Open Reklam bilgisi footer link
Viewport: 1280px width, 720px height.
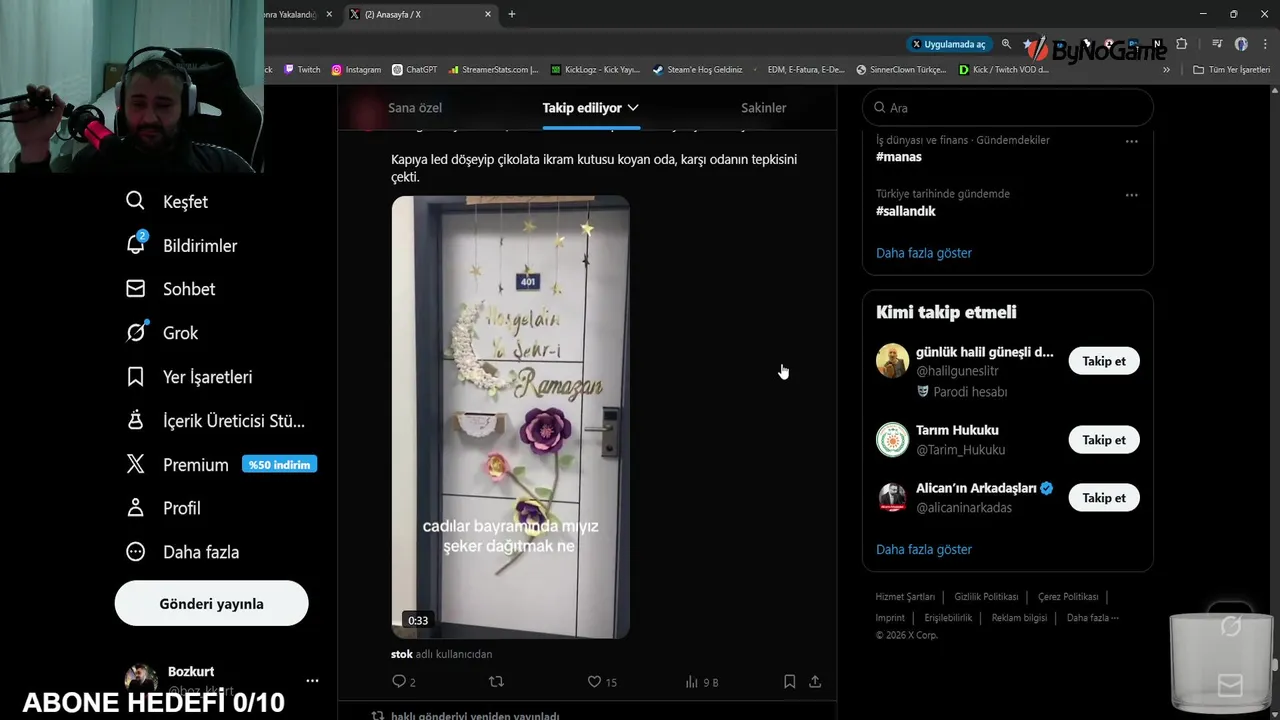(x=1019, y=618)
